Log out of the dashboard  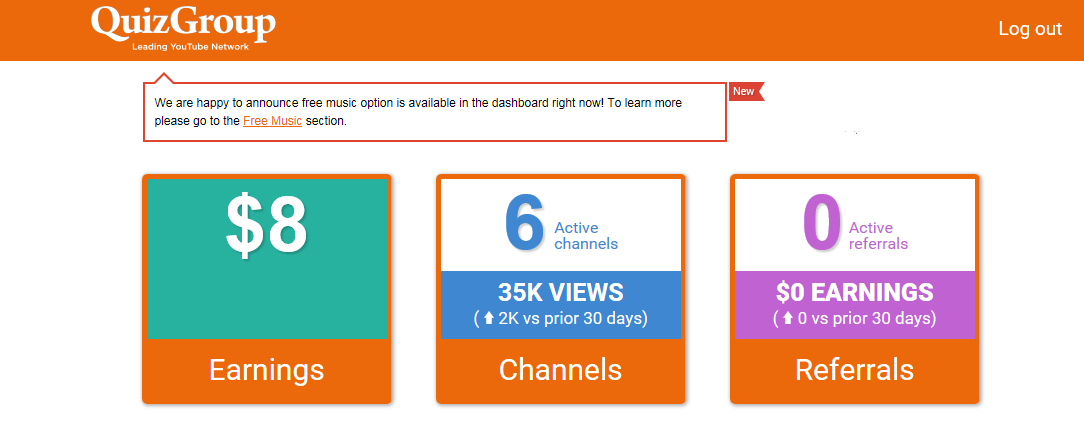coord(1030,28)
